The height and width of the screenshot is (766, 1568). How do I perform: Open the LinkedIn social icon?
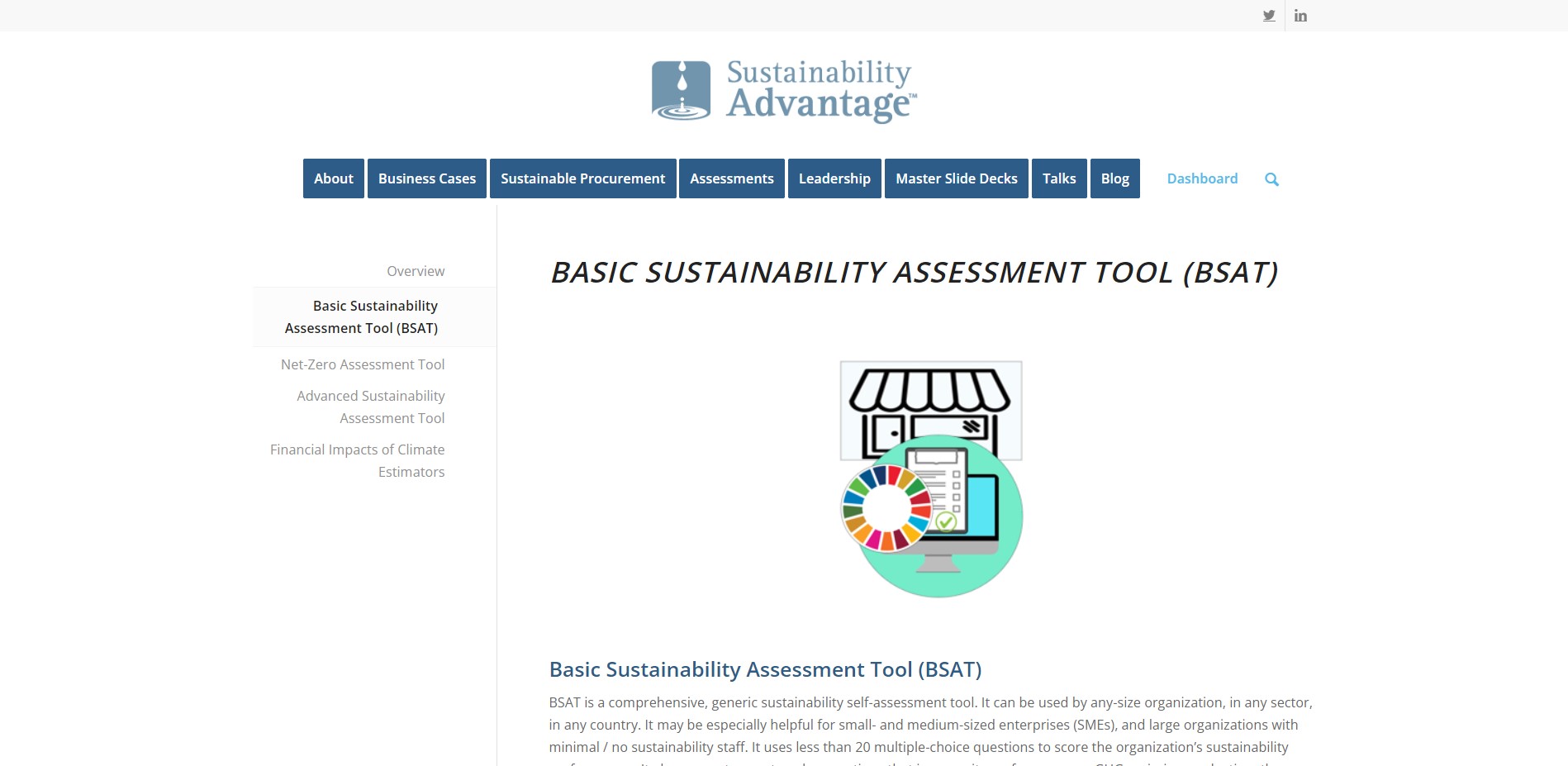(1300, 16)
